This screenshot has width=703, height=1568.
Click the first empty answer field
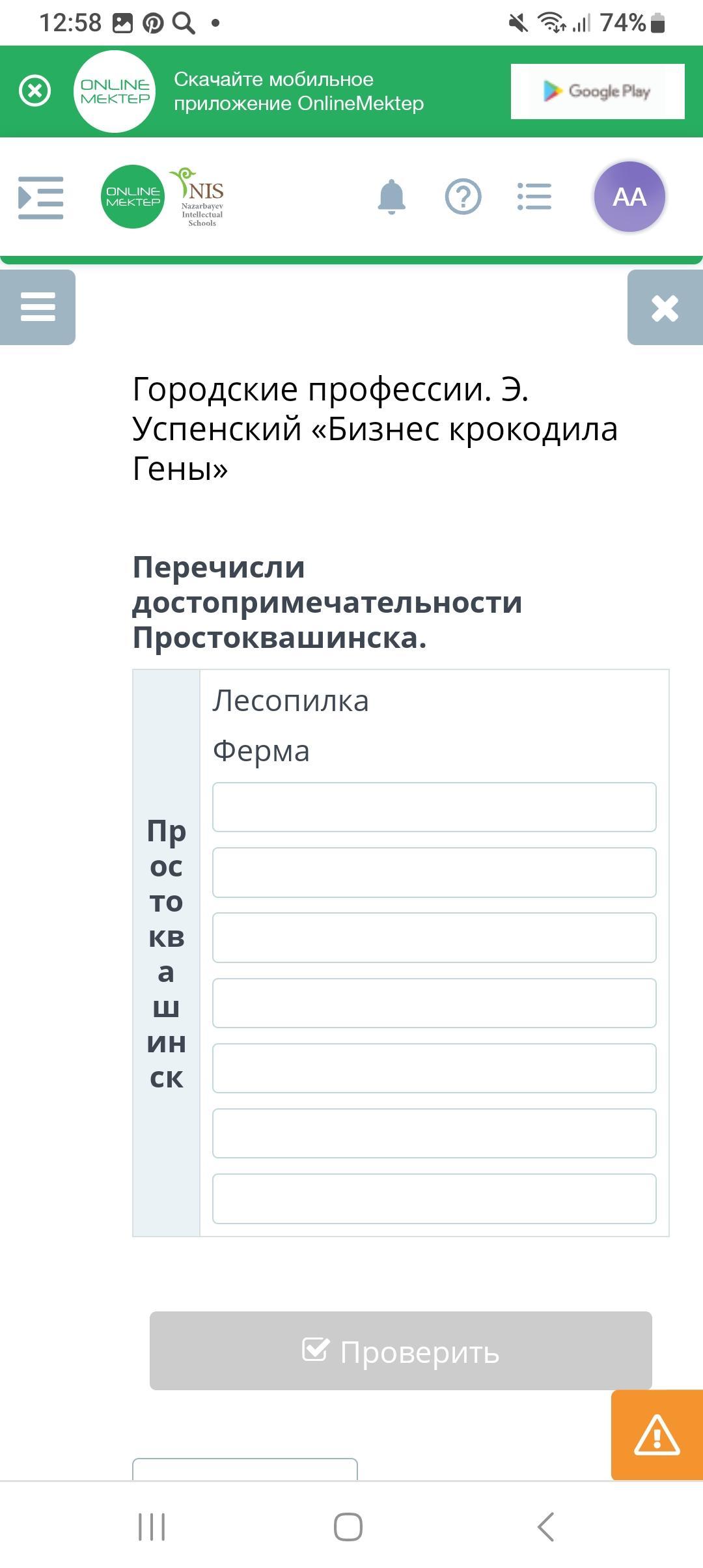tap(434, 807)
